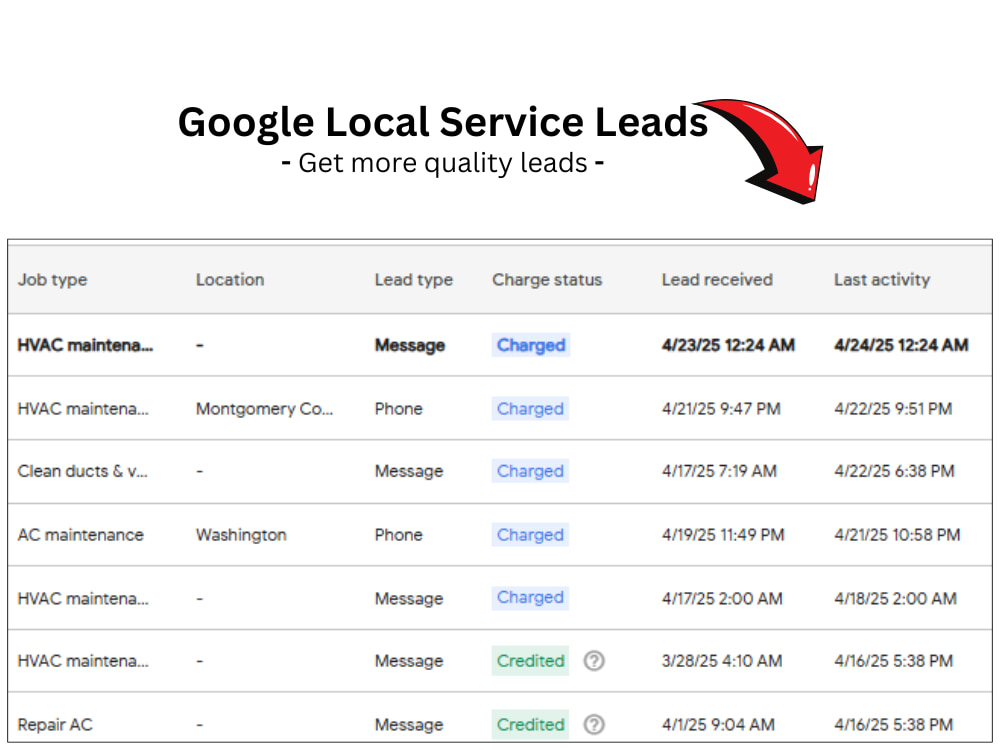
Task: Select last activity 4/18/25 2:00 AM
Action: point(895,599)
